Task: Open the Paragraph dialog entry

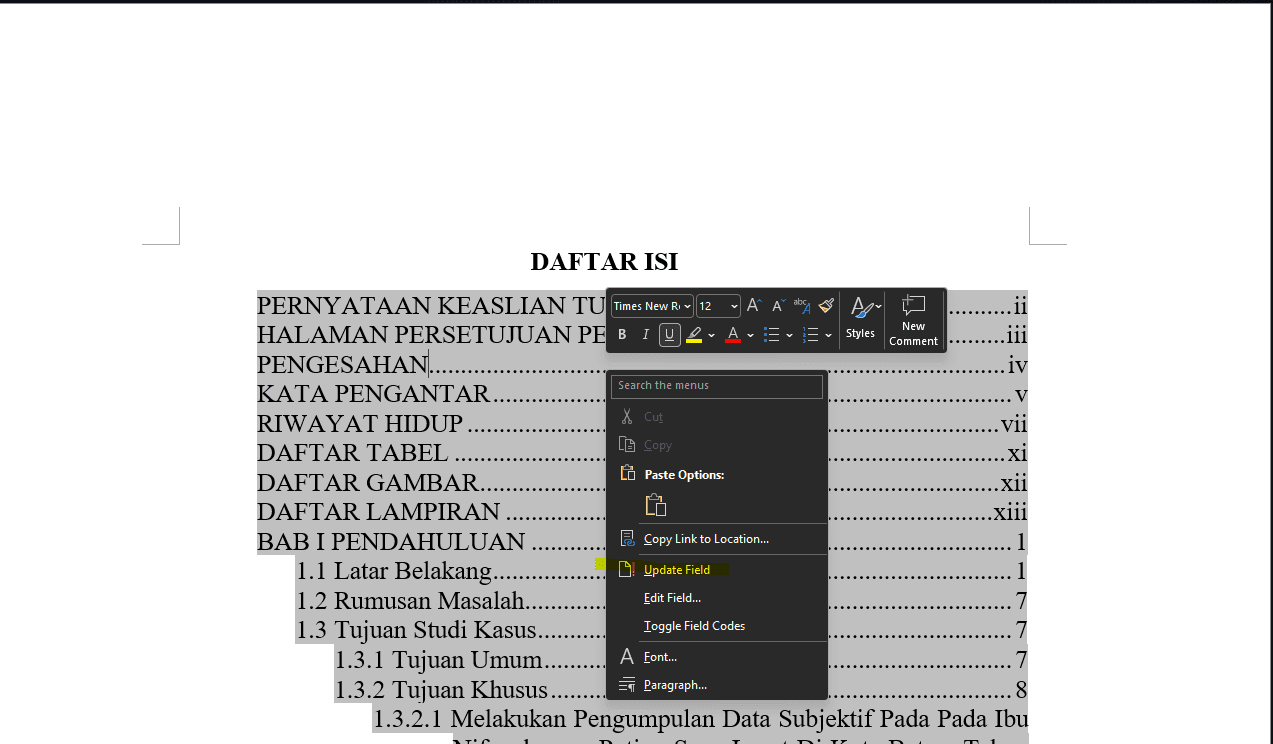Action: (675, 685)
